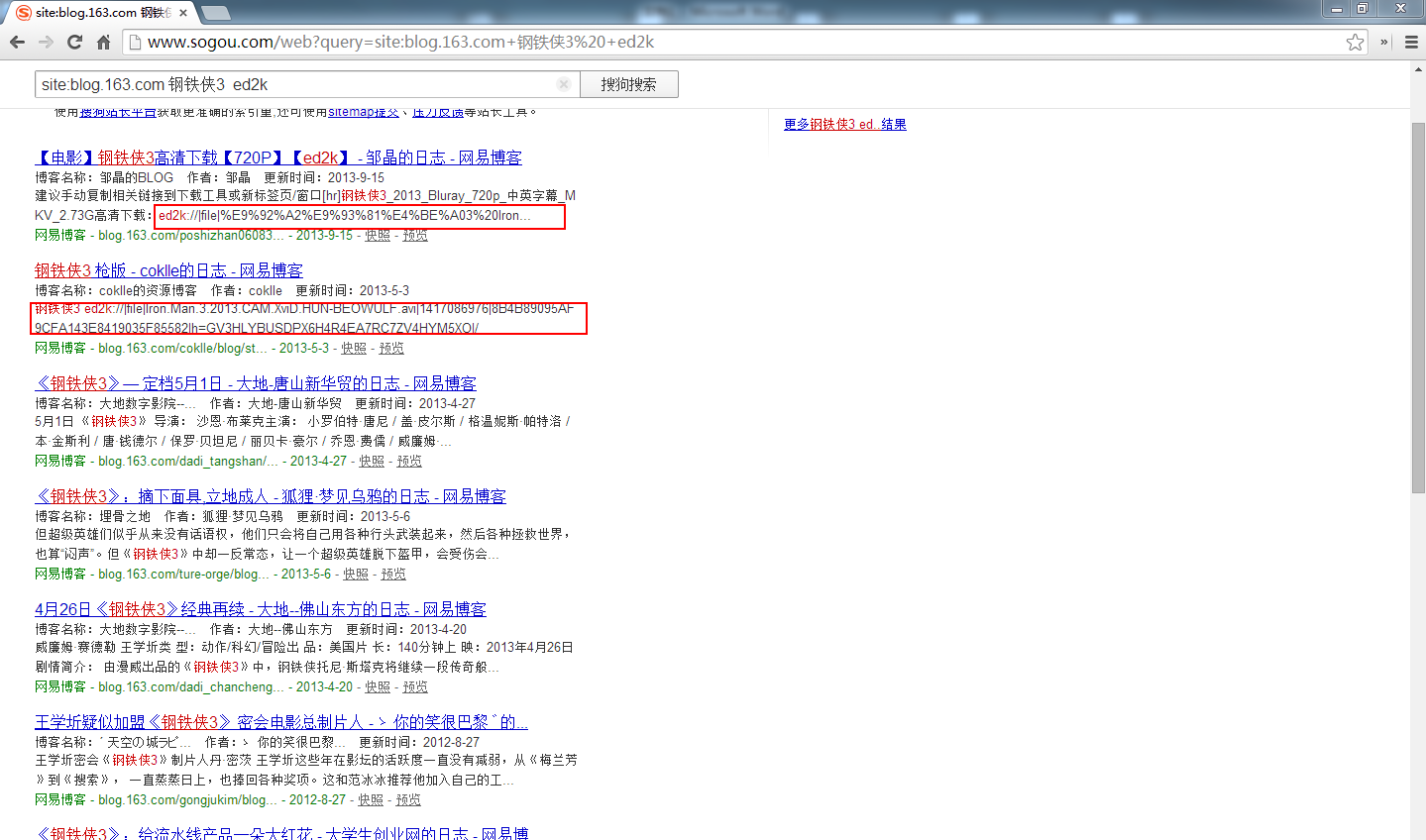Go to the browser home page icon
This screenshot has height=840, width=1426.
[103, 42]
